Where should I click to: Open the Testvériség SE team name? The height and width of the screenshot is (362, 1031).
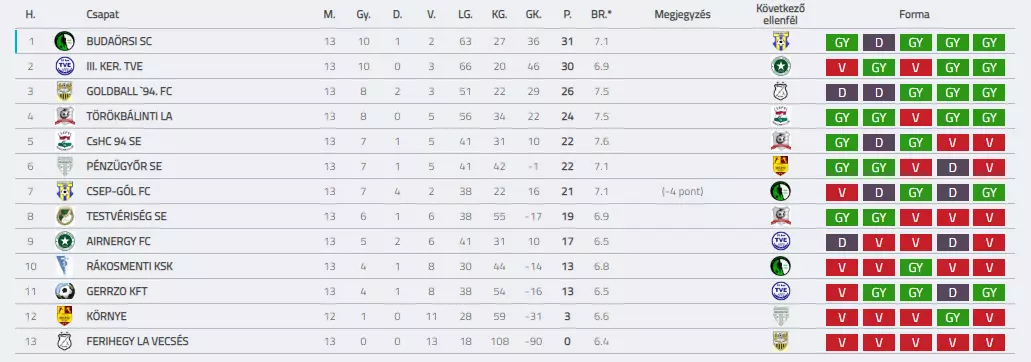pyautogui.click(x=126, y=216)
